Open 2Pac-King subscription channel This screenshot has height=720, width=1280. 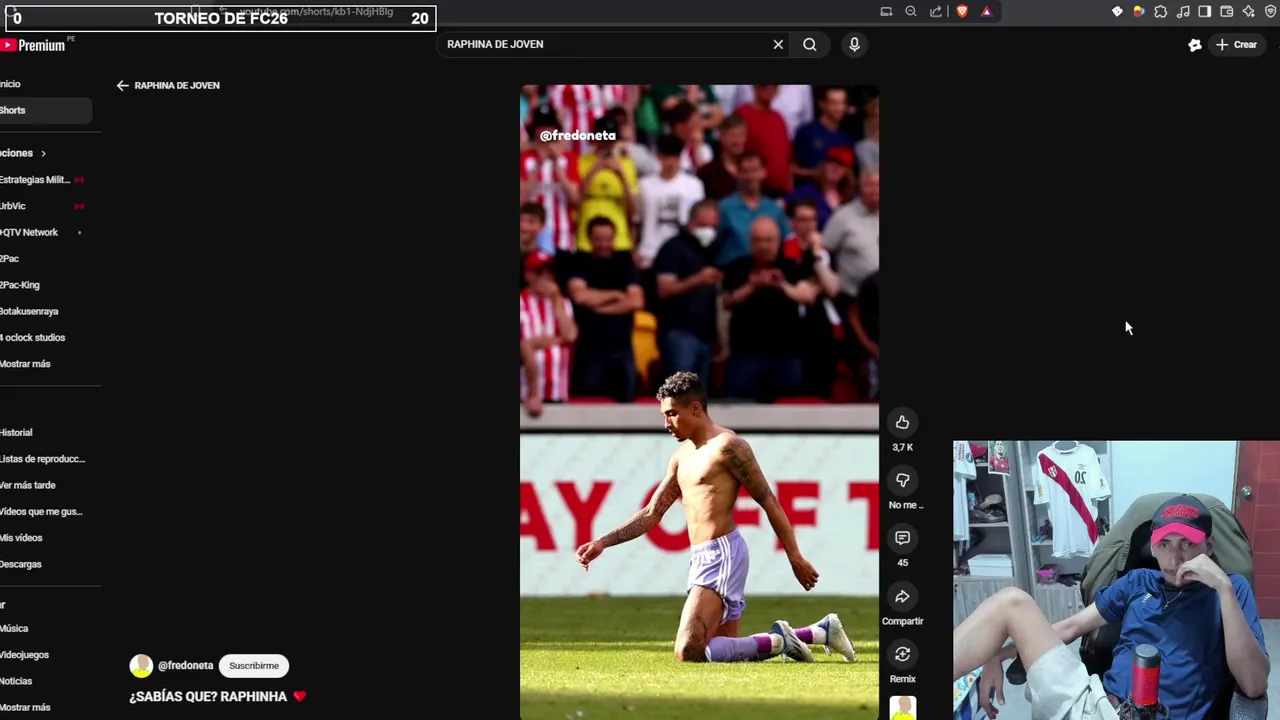(20, 285)
